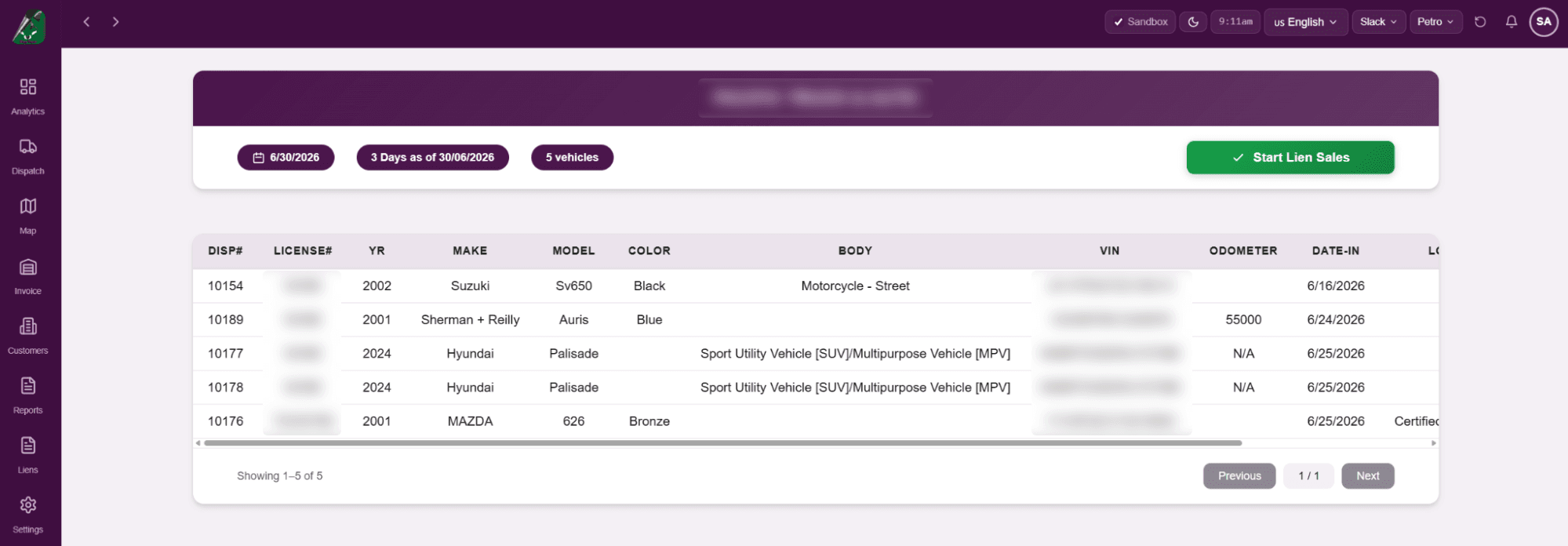
Task: Select dispatch number 10176 cell
Action: click(225, 421)
